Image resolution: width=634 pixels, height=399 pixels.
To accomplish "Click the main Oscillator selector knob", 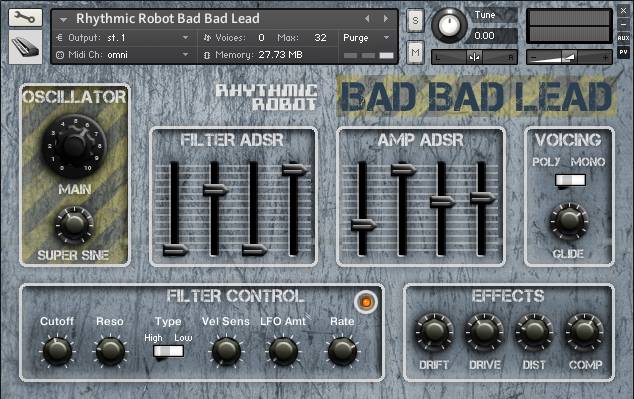I will 74,146.
